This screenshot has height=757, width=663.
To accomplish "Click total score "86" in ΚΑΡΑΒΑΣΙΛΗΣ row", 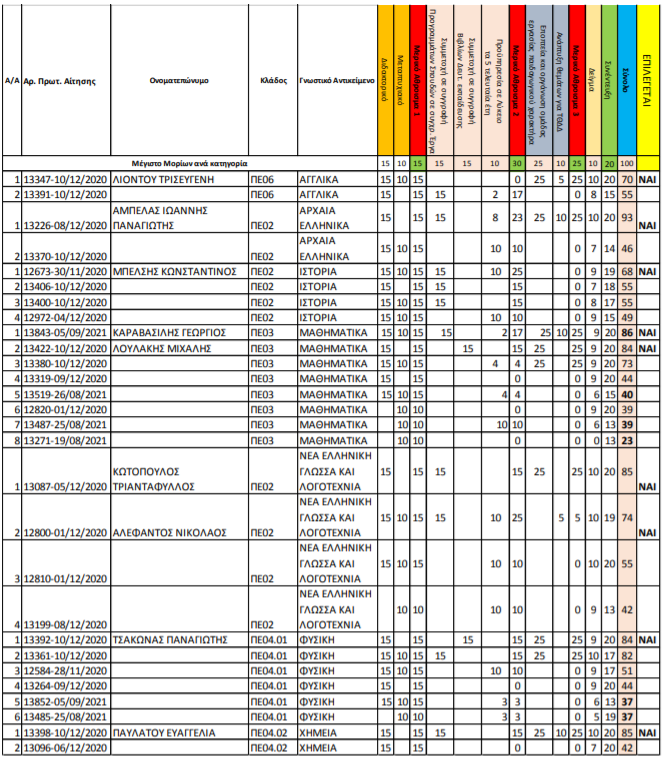I will (627, 333).
